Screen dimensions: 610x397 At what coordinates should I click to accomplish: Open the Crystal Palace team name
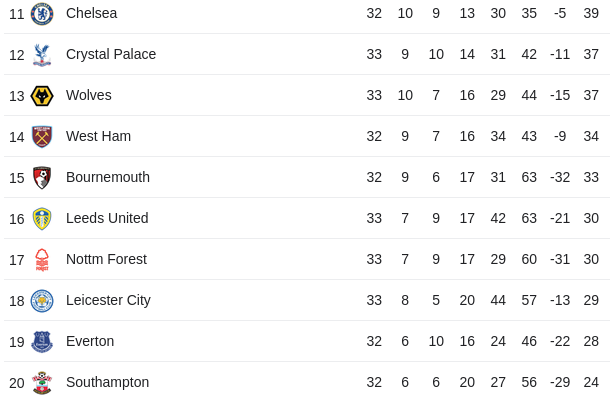pos(111,54)
